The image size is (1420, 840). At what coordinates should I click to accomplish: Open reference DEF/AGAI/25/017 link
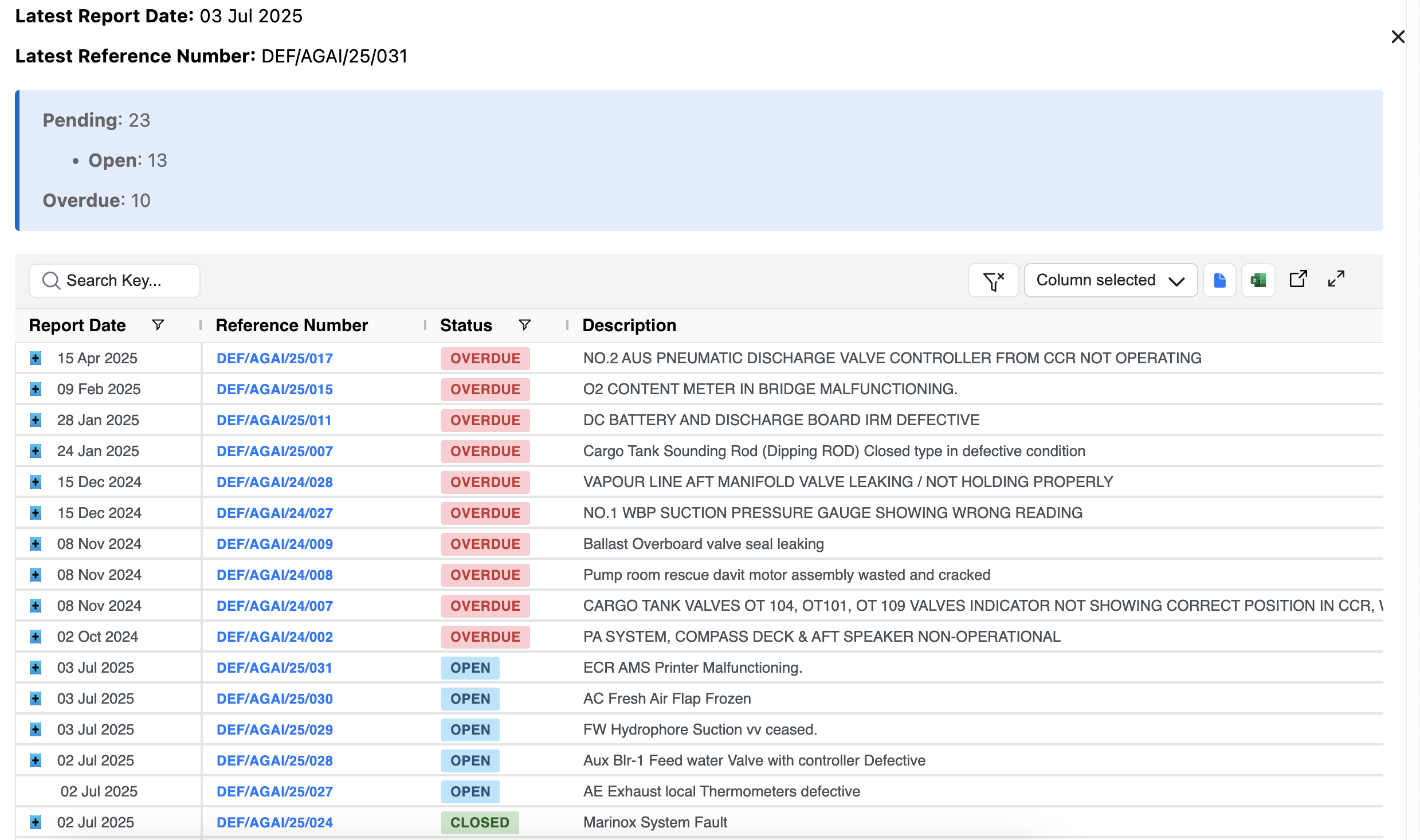click(x=274, y=359)
